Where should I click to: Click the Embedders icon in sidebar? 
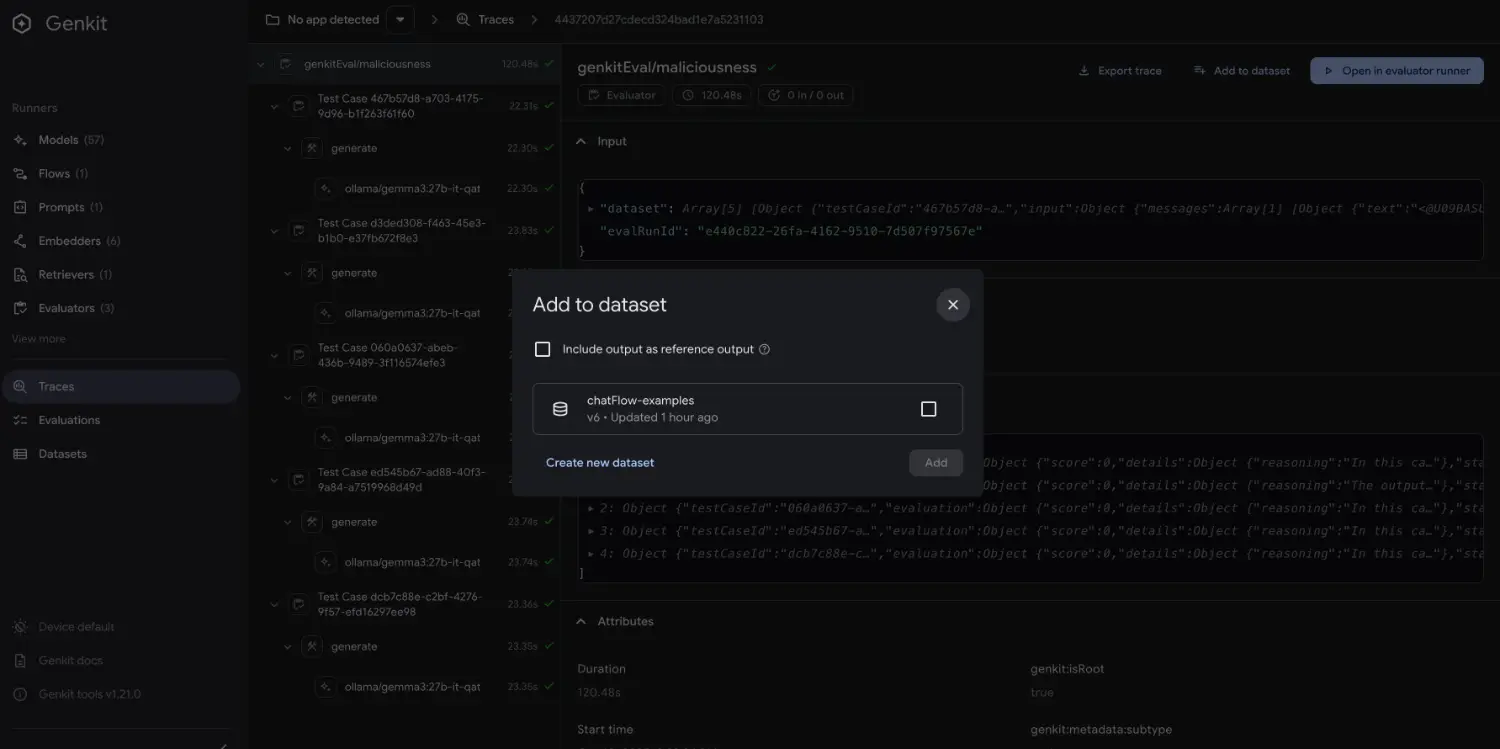click(20, 241)
